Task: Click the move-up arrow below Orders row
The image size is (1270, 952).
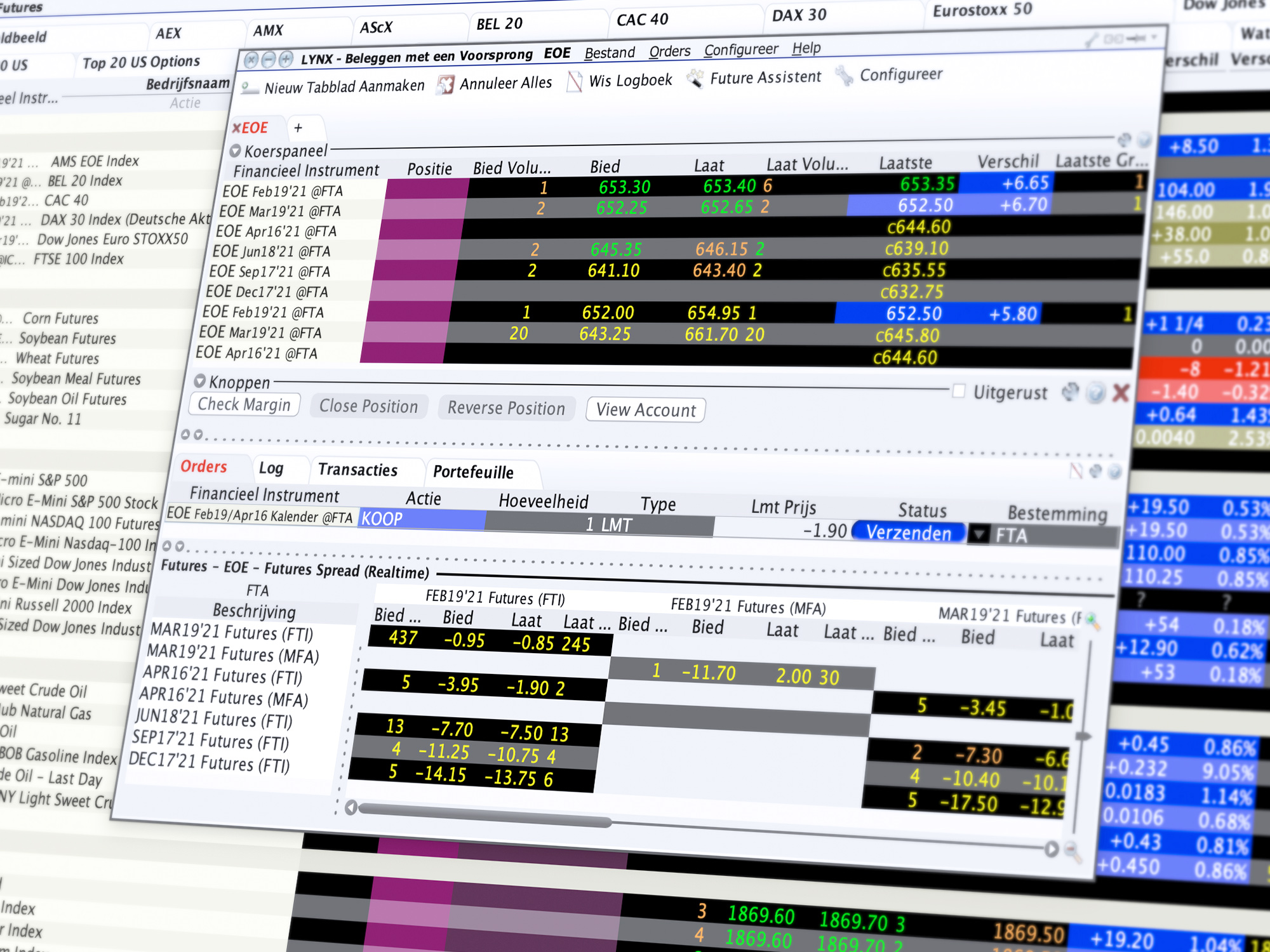Action: coord(166,546)
